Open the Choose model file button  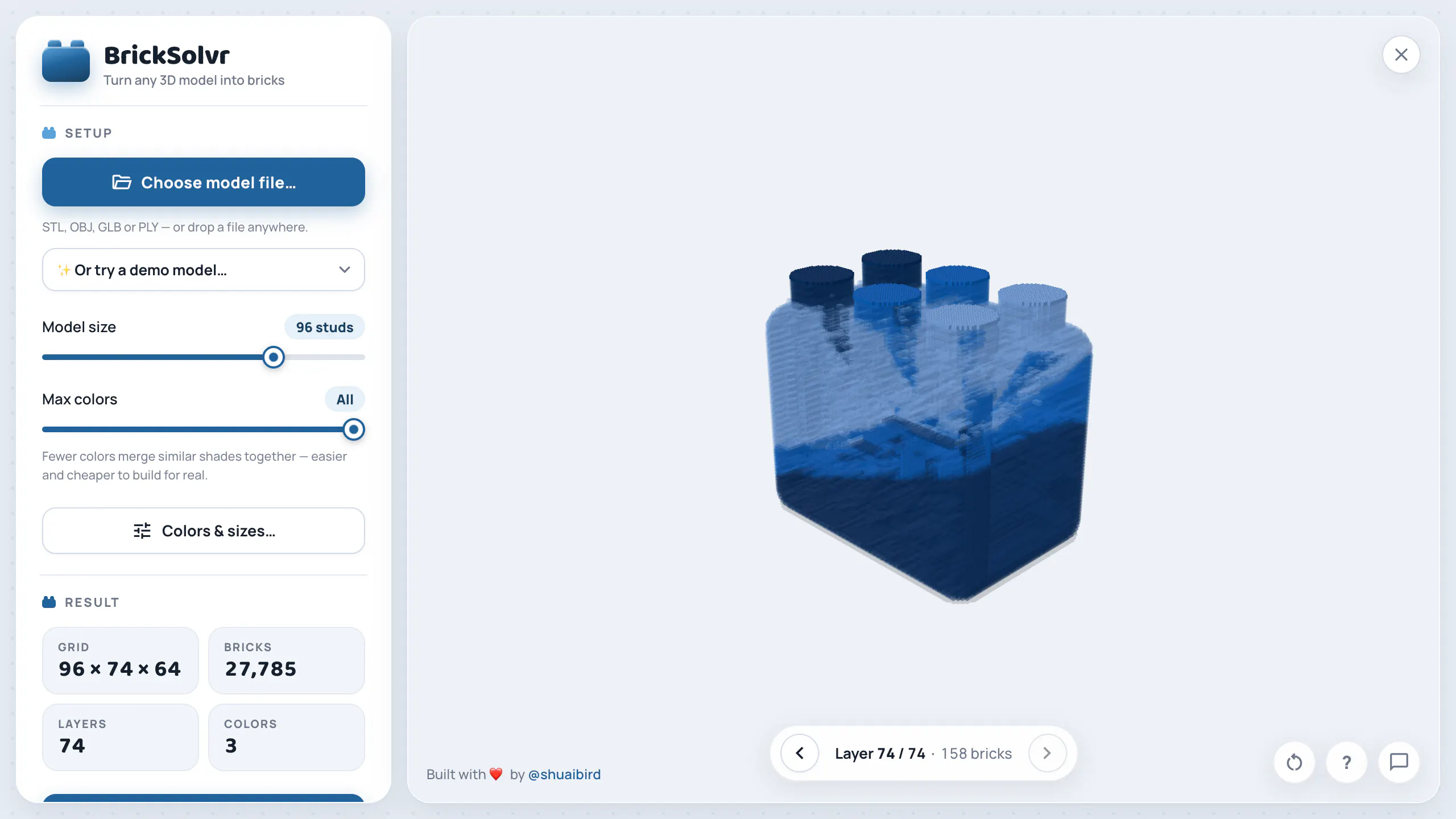(204, 182)
